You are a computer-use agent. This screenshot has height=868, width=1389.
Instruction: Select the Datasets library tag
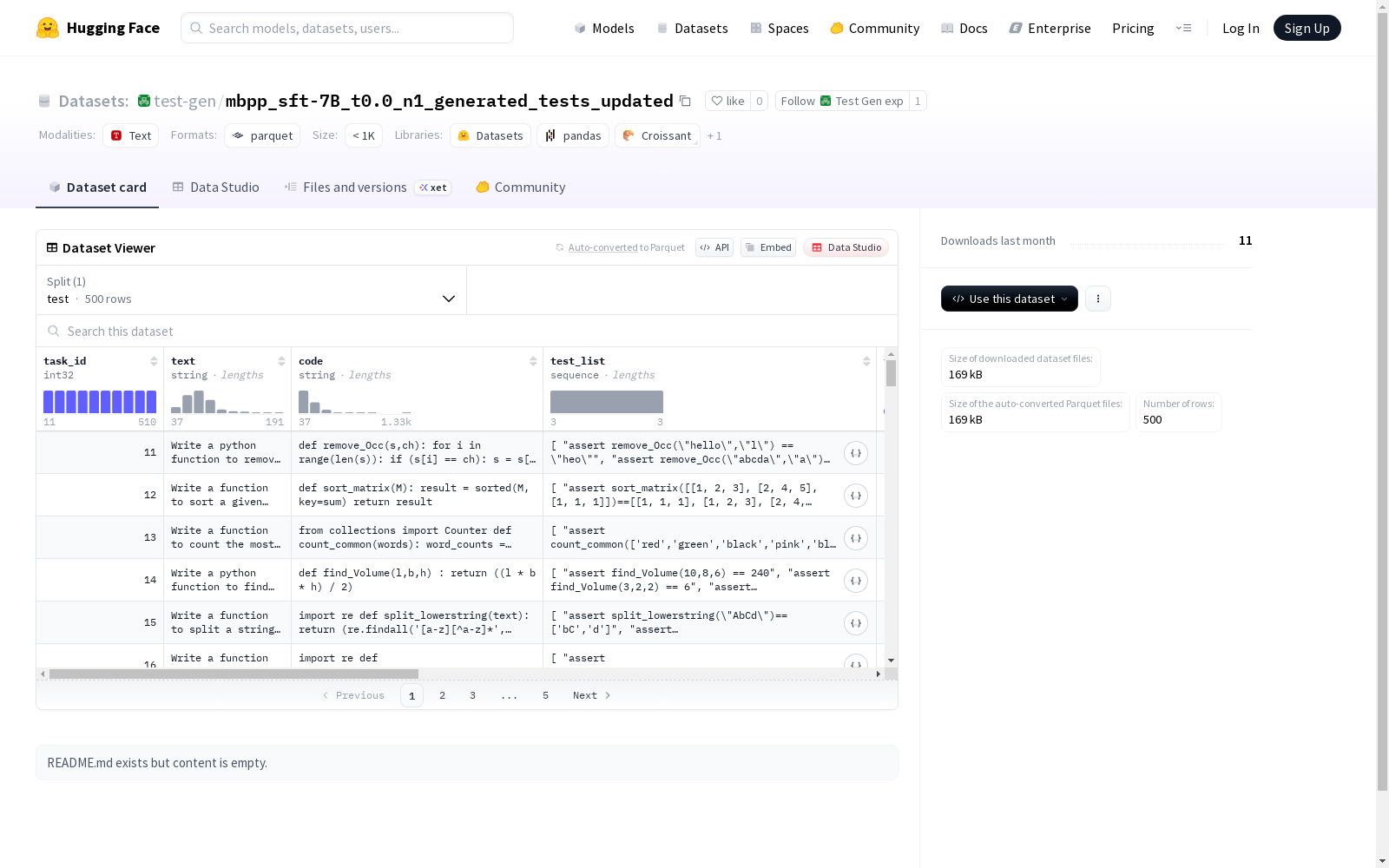(x=490, y=135)
